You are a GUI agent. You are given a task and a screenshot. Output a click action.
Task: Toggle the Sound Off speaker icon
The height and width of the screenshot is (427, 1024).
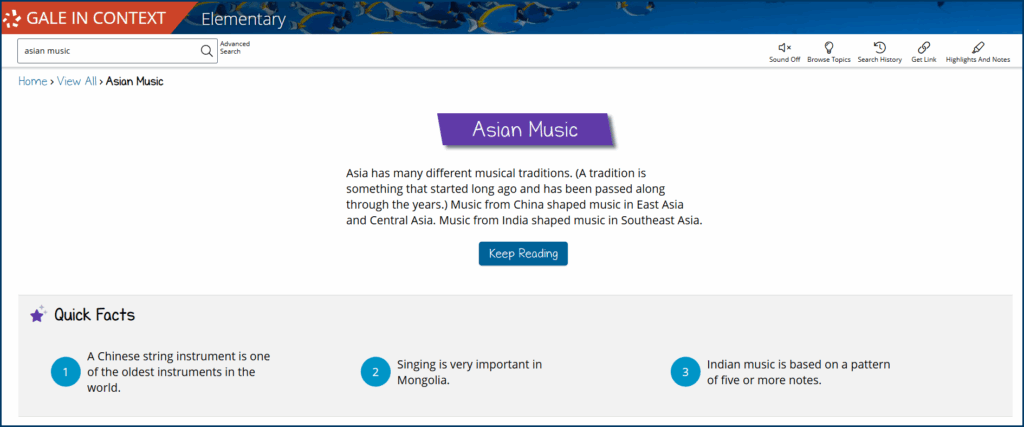[784, 48]
